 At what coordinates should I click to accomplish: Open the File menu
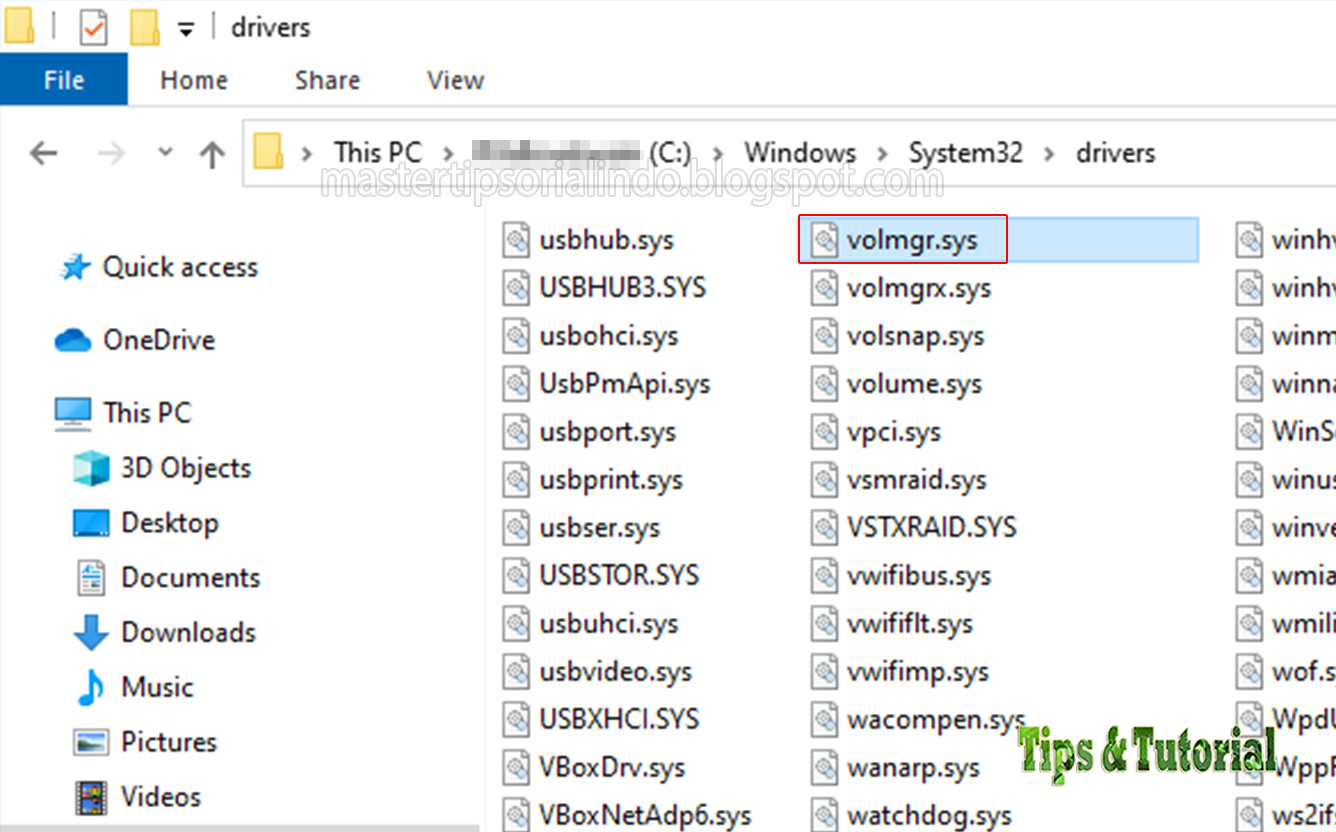pyautogui.click(x=63, y=80)
